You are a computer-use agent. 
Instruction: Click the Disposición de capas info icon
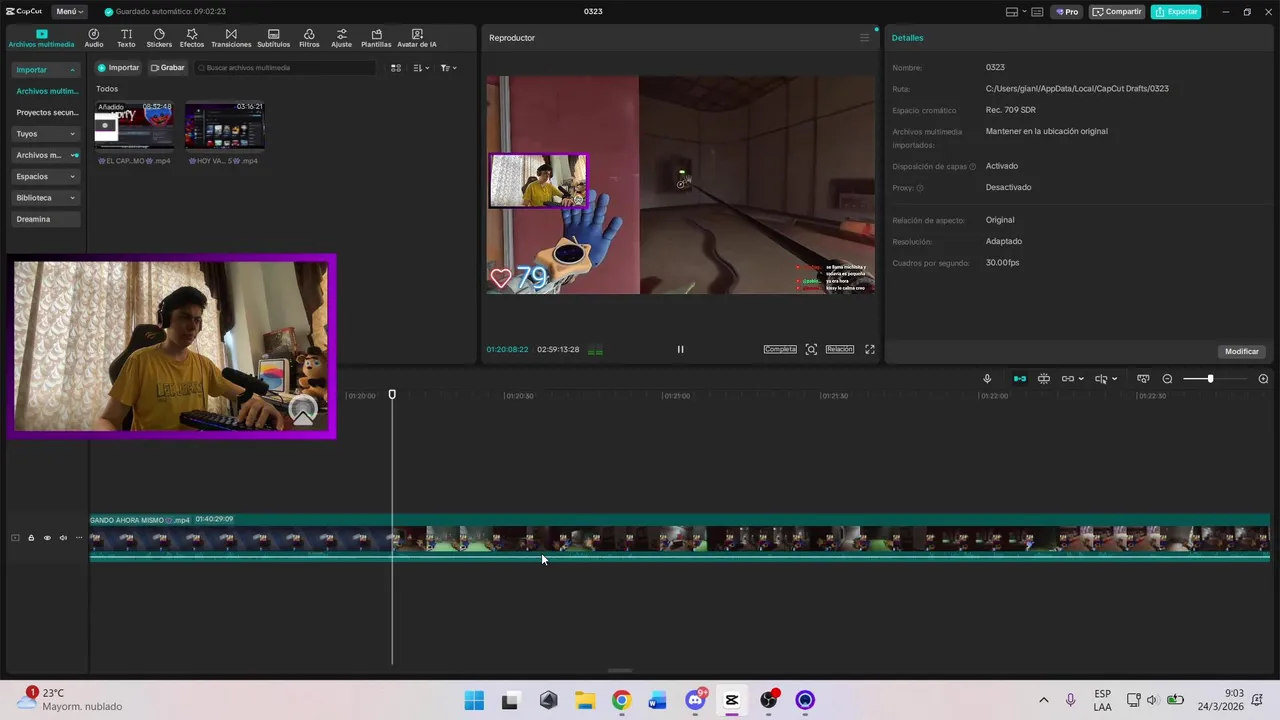pos(972,167)
